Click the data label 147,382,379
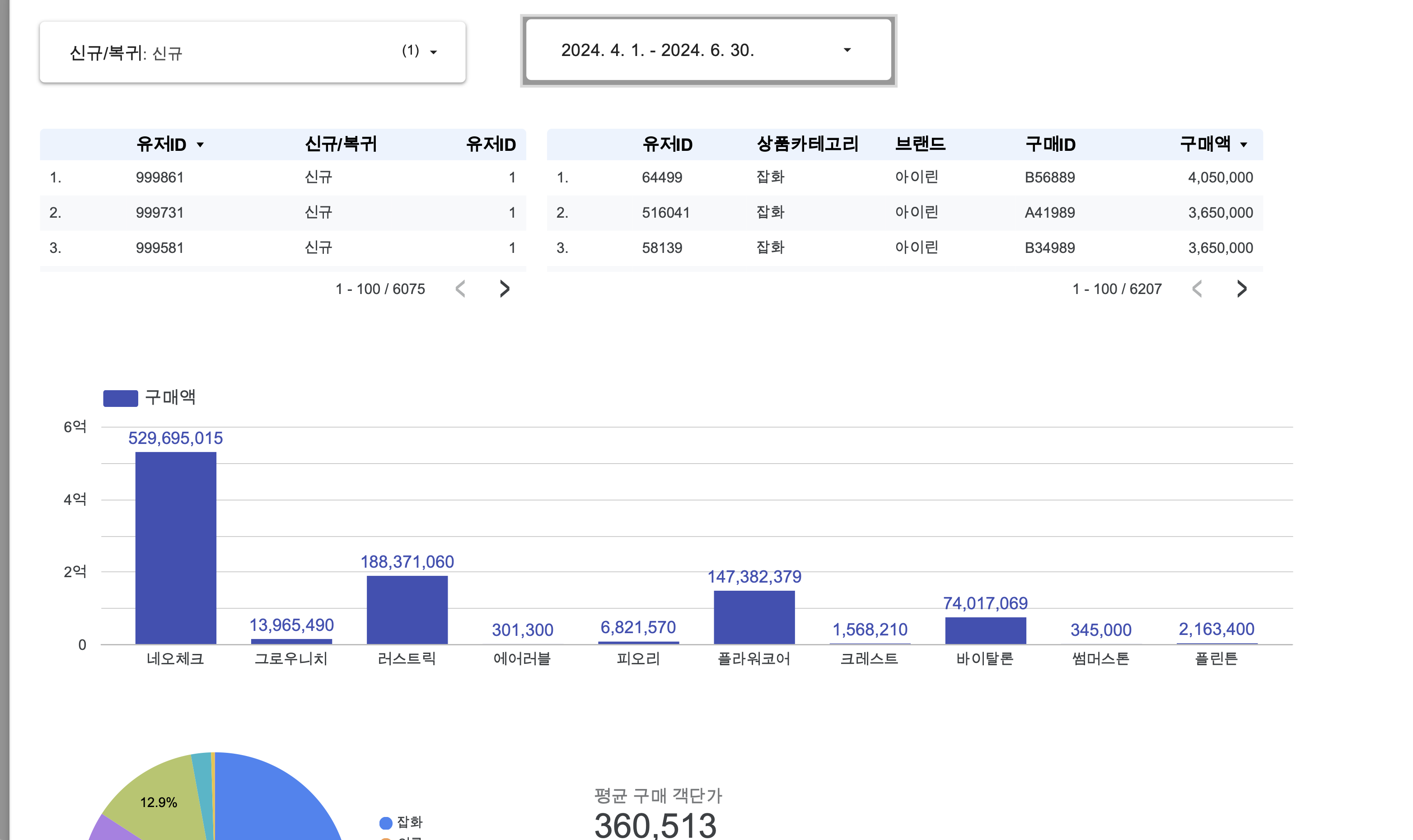1413x840 pixels. (x=754, y=577)
